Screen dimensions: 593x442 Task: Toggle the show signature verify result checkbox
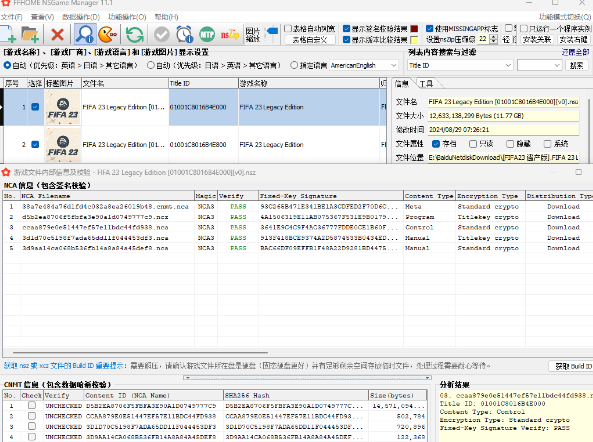(346, 28)
